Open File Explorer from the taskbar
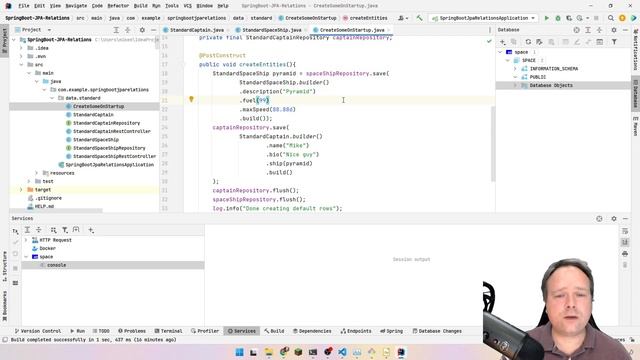This screenshot has height=360, width=640. pos(269,352)
